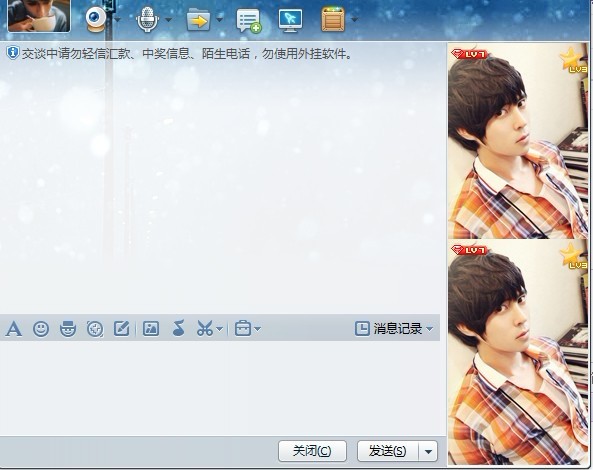The image size is (593, 470).
Task: Expand voice call options arrow
Action: pyautogui.click(x=169, y=20)
